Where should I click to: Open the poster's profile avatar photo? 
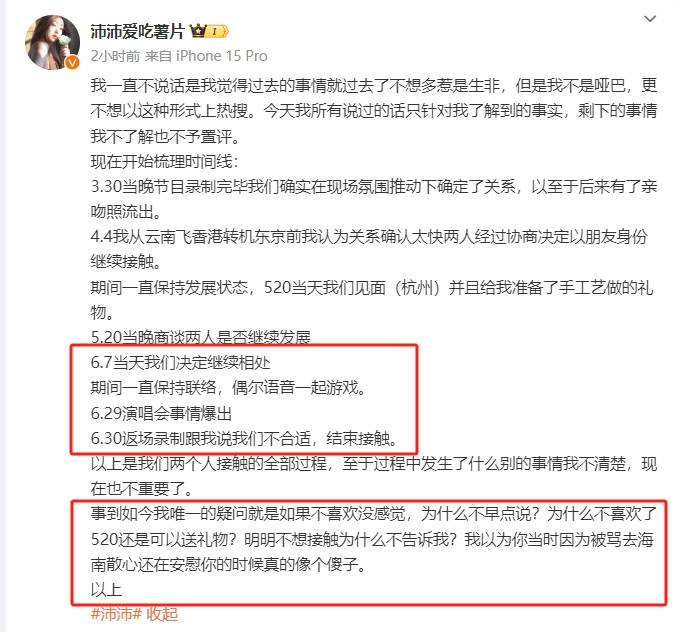(x=52, y=42)
